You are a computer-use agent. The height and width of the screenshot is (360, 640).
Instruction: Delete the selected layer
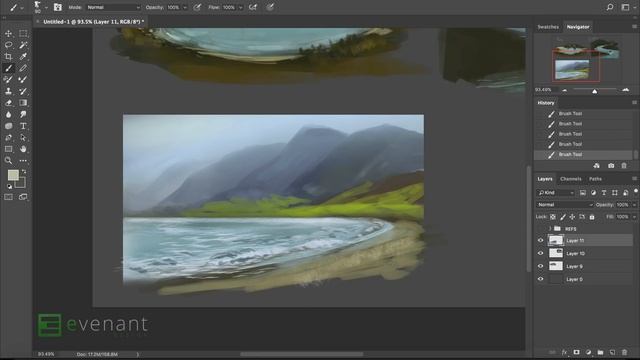click(x=624, y=352)
